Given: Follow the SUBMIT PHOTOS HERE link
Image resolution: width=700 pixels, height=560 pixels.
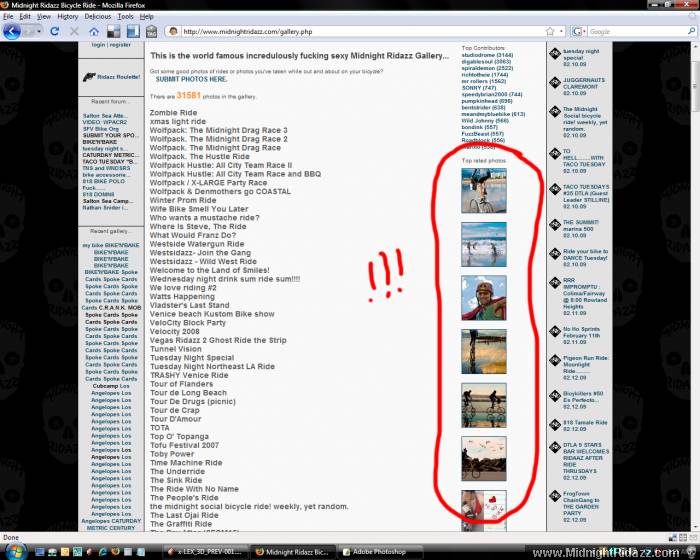Looking at the screenshot, I should pyautogui.click(x=191, y=79).
